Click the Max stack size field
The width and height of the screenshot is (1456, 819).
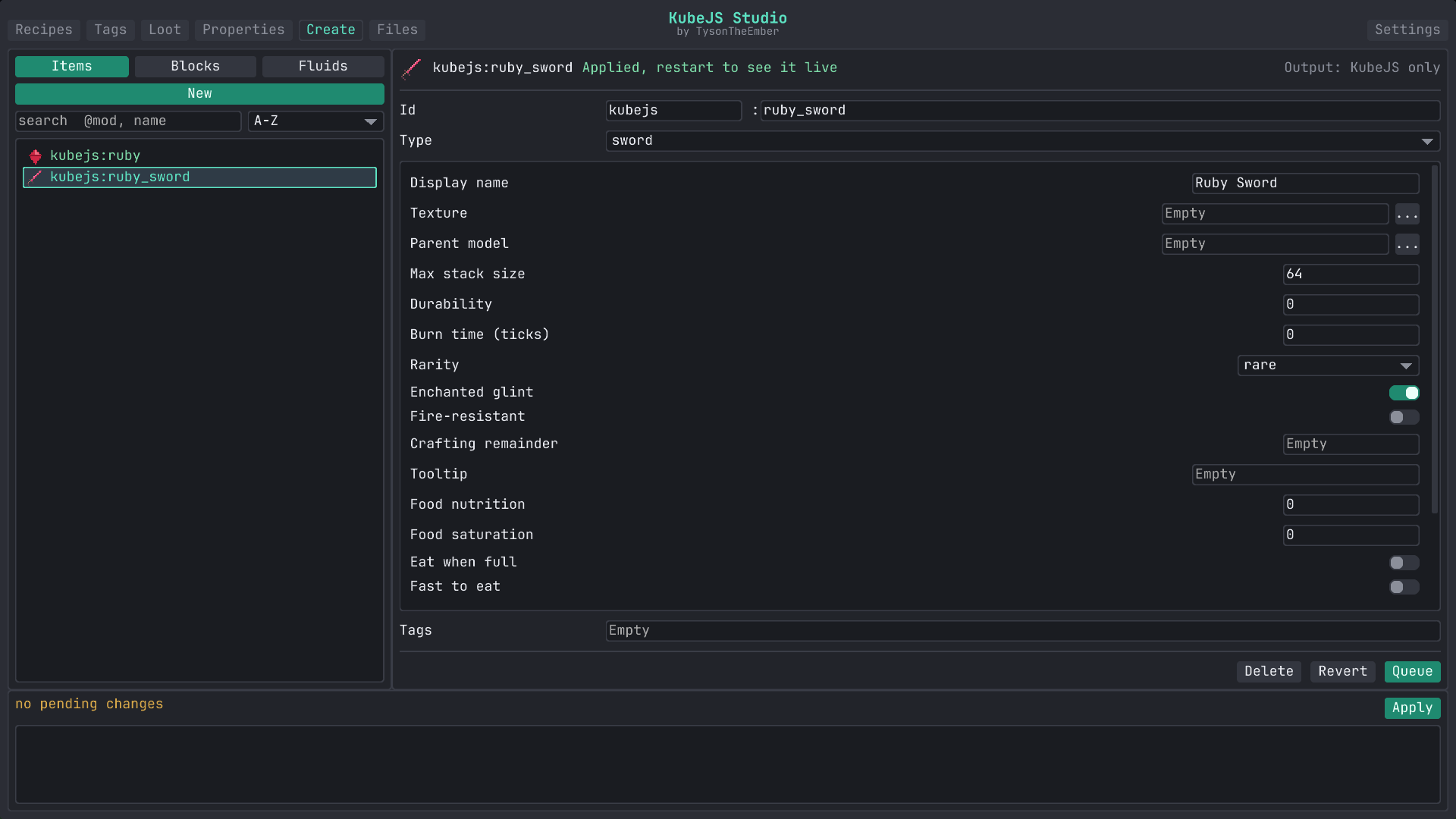point(1351,275)
